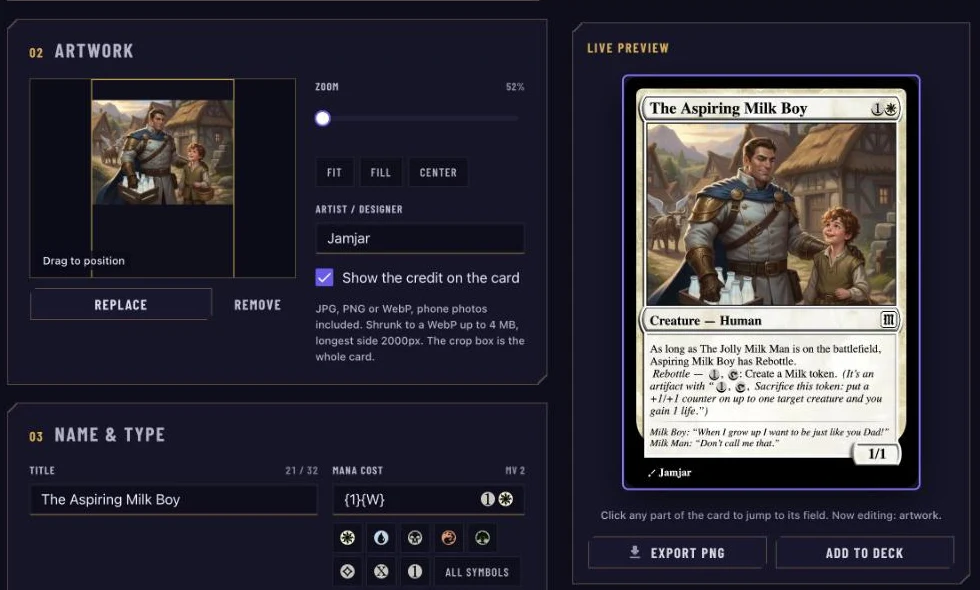Screen dimensions: 980x590
Task: Click the Rebottle rules text on the card
Action: coord(766,379)
